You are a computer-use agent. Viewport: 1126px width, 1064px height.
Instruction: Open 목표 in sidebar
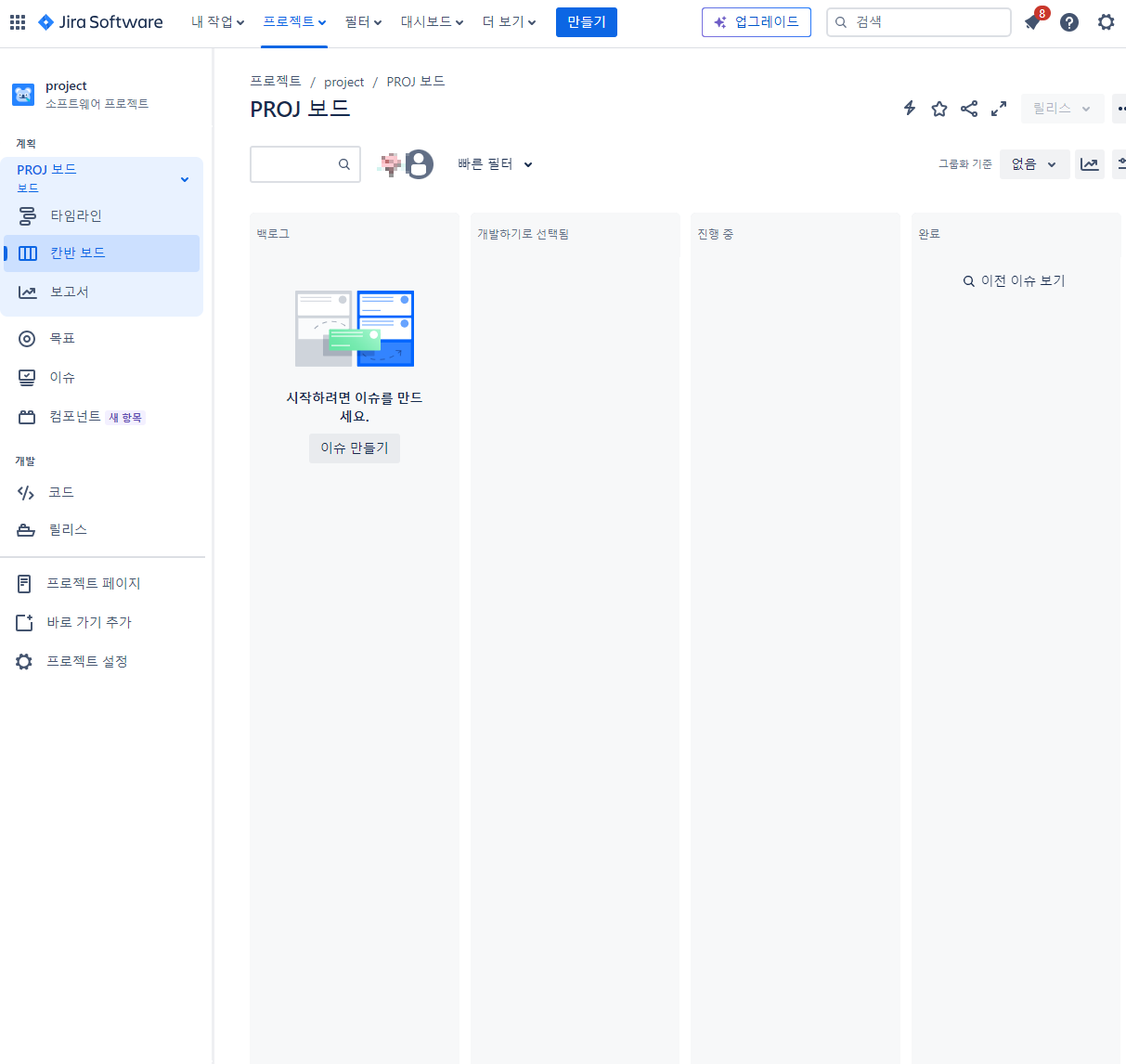pyautogui.click(x=102, y=339)
